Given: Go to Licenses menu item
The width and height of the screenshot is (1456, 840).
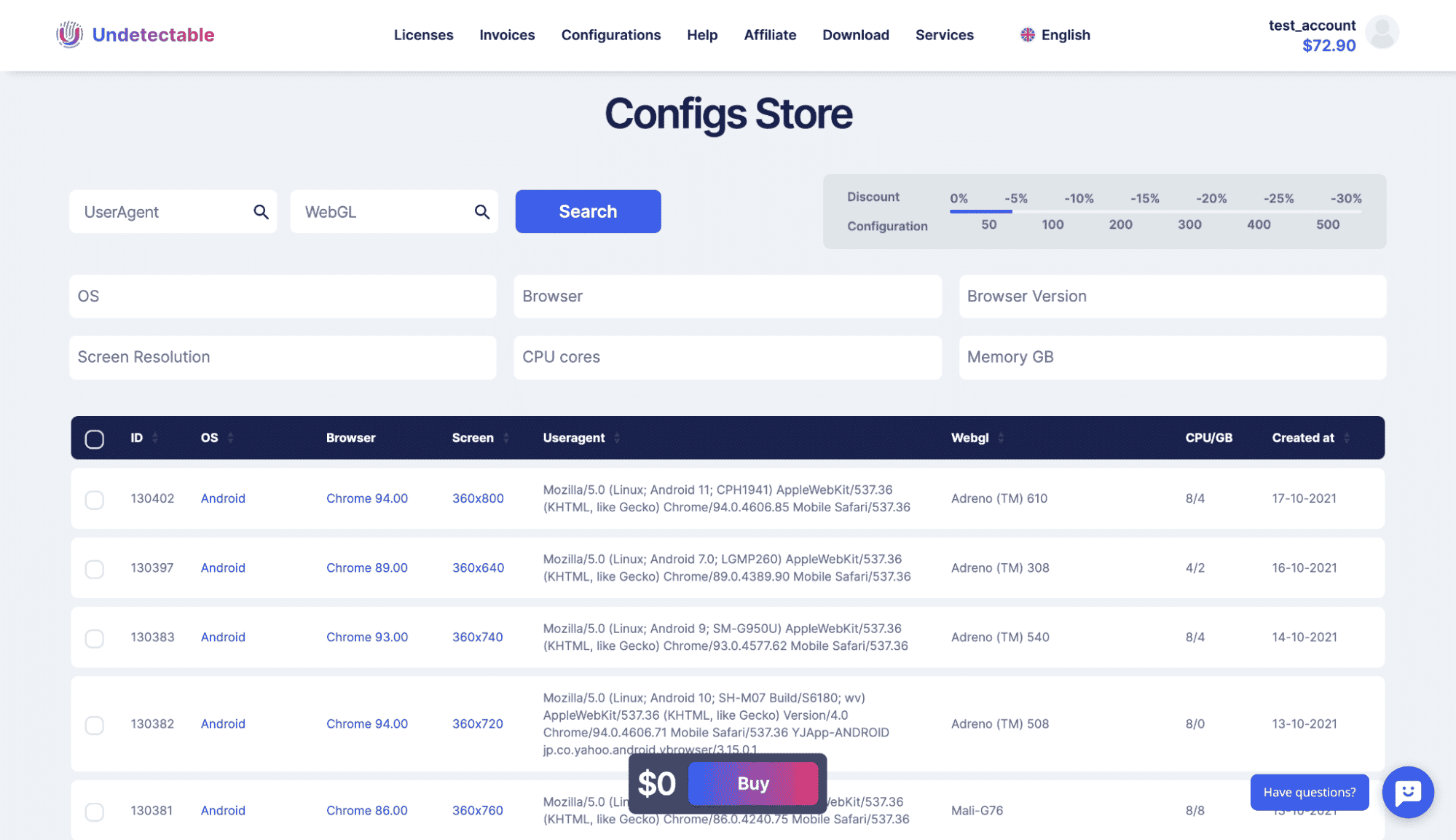Looking at the screenshot, I should coord(423,35).
